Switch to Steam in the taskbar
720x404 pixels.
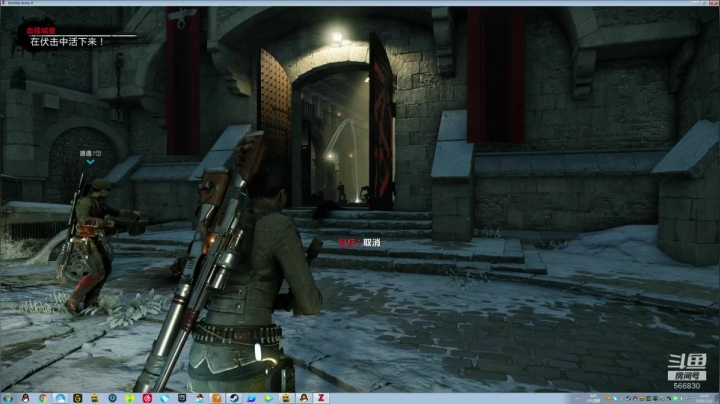234,398
